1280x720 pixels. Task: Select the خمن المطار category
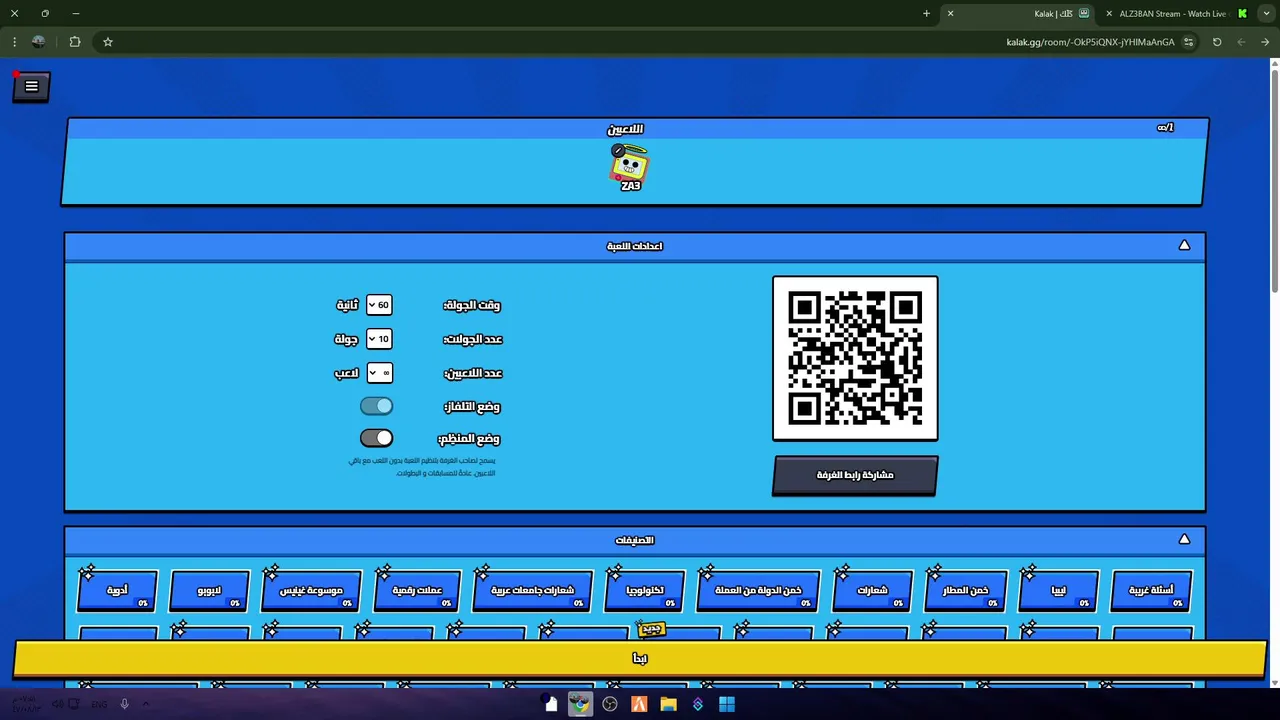965,591
